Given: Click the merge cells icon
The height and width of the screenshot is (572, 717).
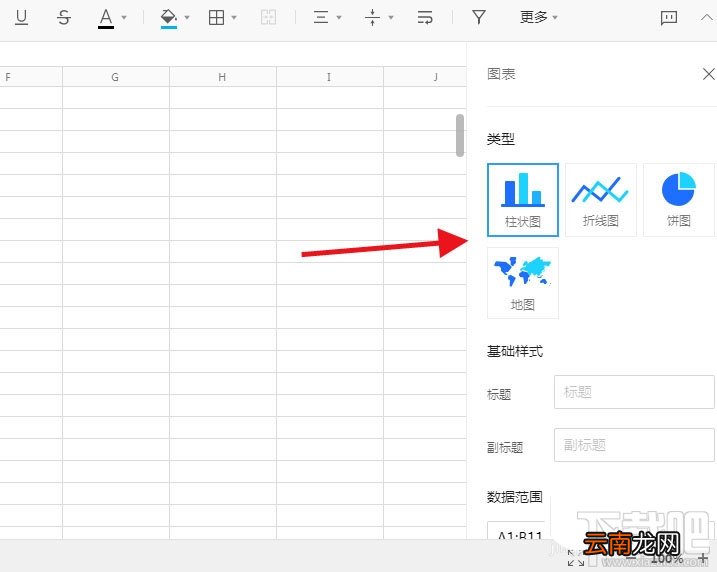Looking at the screenshot, I should pyautogui.click(x=268, y=18).
